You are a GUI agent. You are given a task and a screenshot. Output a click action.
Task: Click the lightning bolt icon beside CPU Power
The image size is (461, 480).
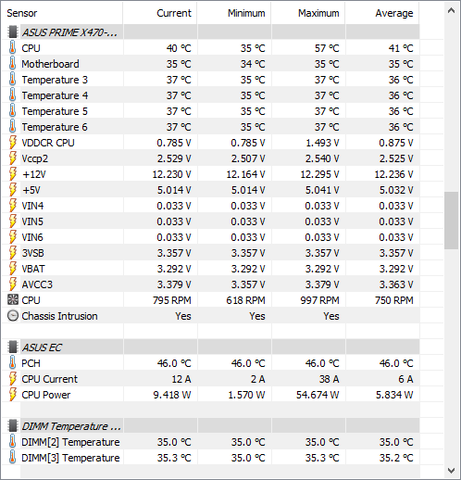coord(13,394)
